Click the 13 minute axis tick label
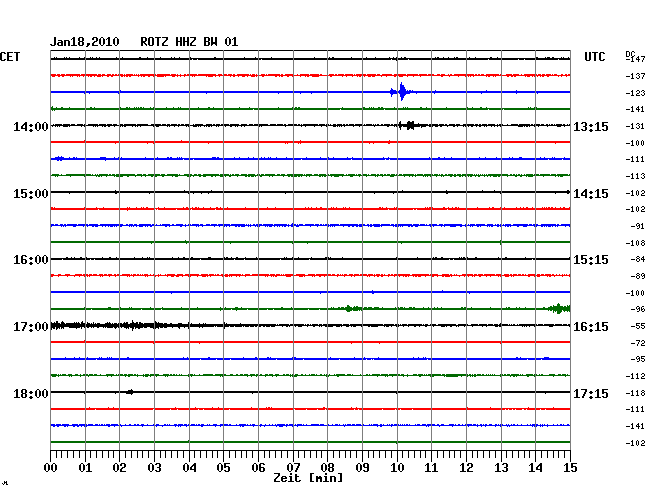This screenshot has width=650, height=494. (x=501, y=468)
